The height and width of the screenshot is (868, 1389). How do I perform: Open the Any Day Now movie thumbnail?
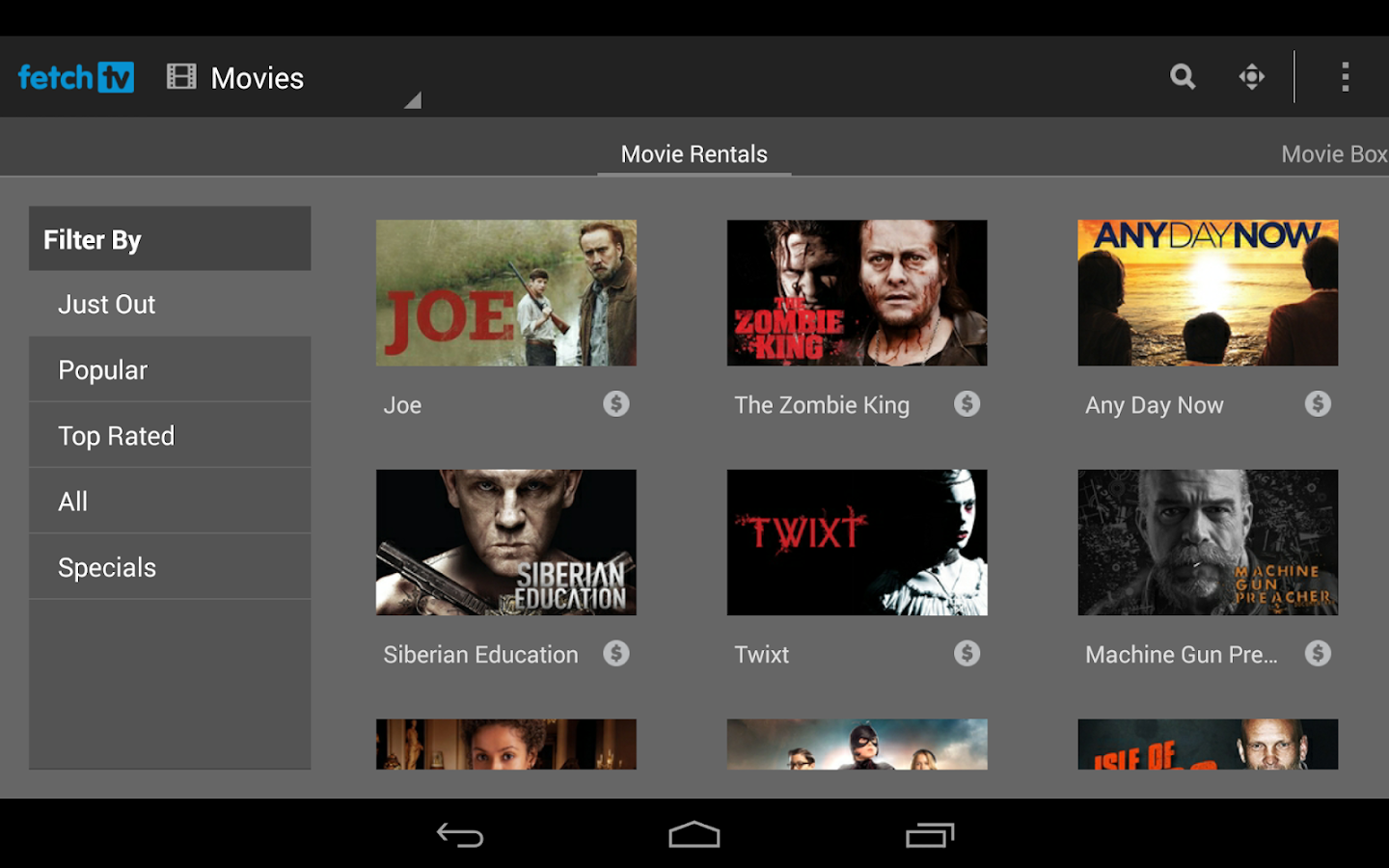click(x=1207, y=292)
